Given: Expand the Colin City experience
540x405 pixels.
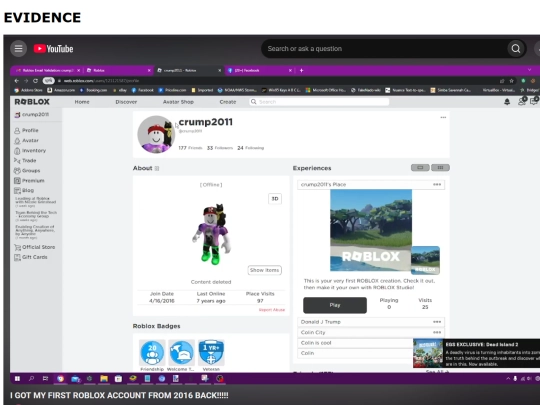Looking at the screenshot, I should click(x=371, y=332).
